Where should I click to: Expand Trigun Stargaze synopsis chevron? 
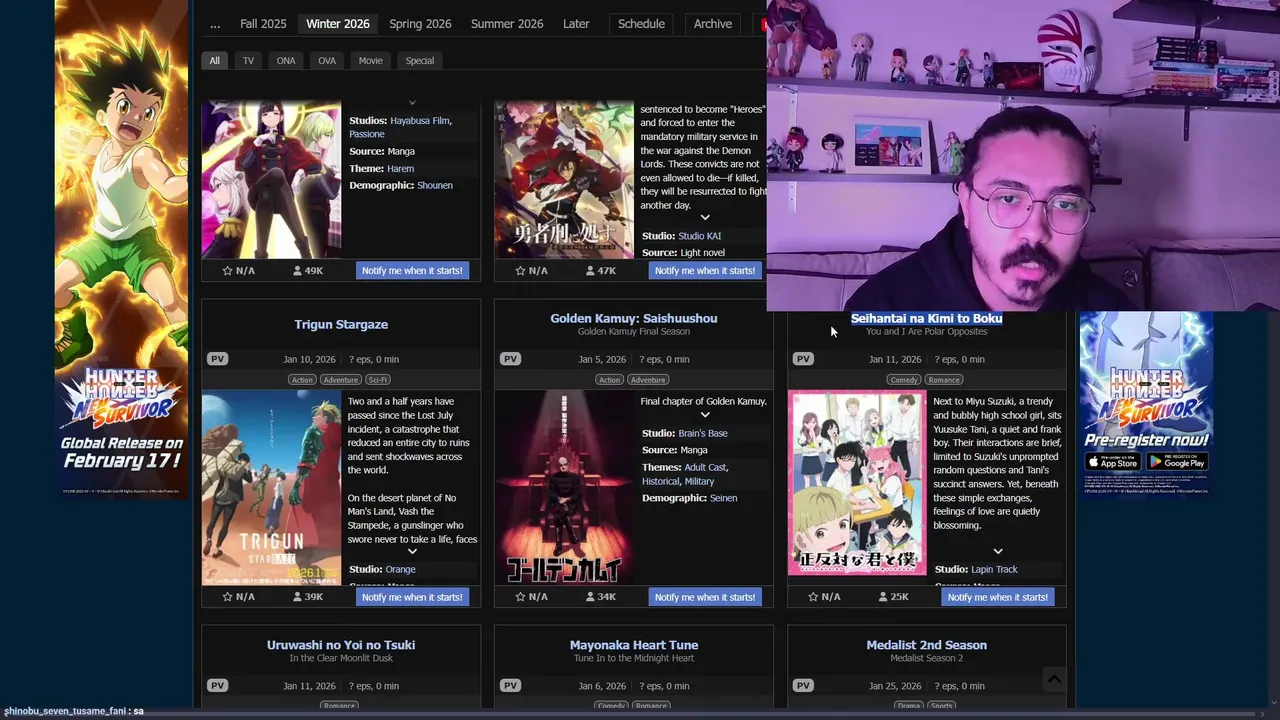(412, 552)
